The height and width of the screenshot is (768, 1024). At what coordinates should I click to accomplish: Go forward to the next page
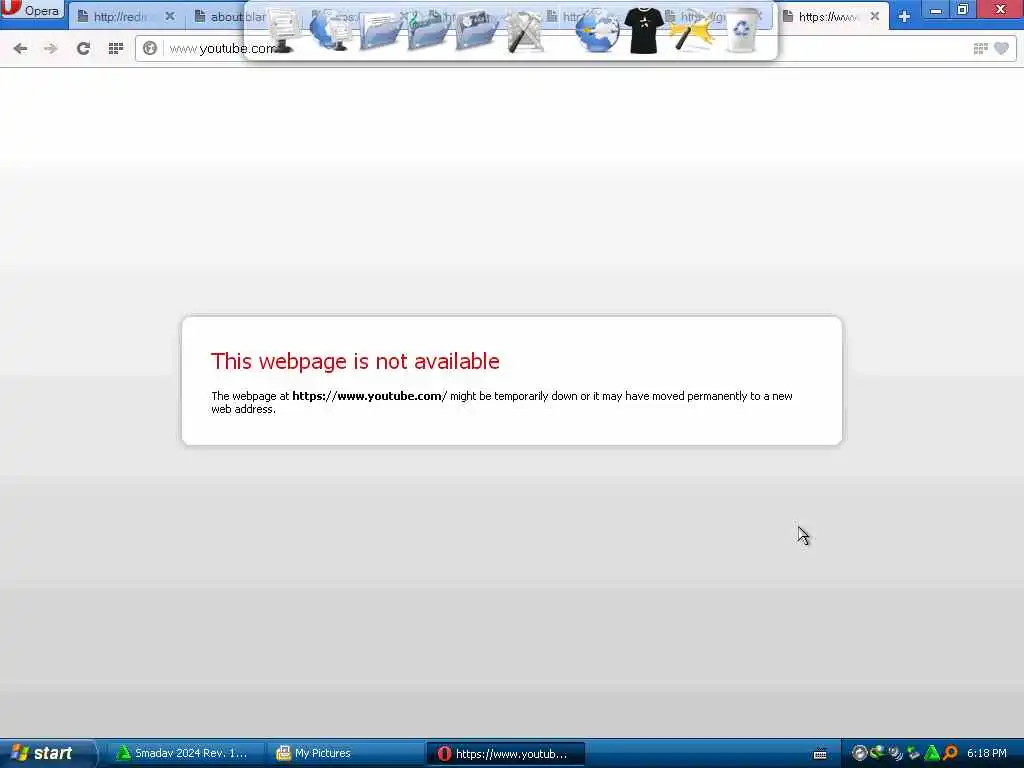pyautogui.click(x=50, y=48)
